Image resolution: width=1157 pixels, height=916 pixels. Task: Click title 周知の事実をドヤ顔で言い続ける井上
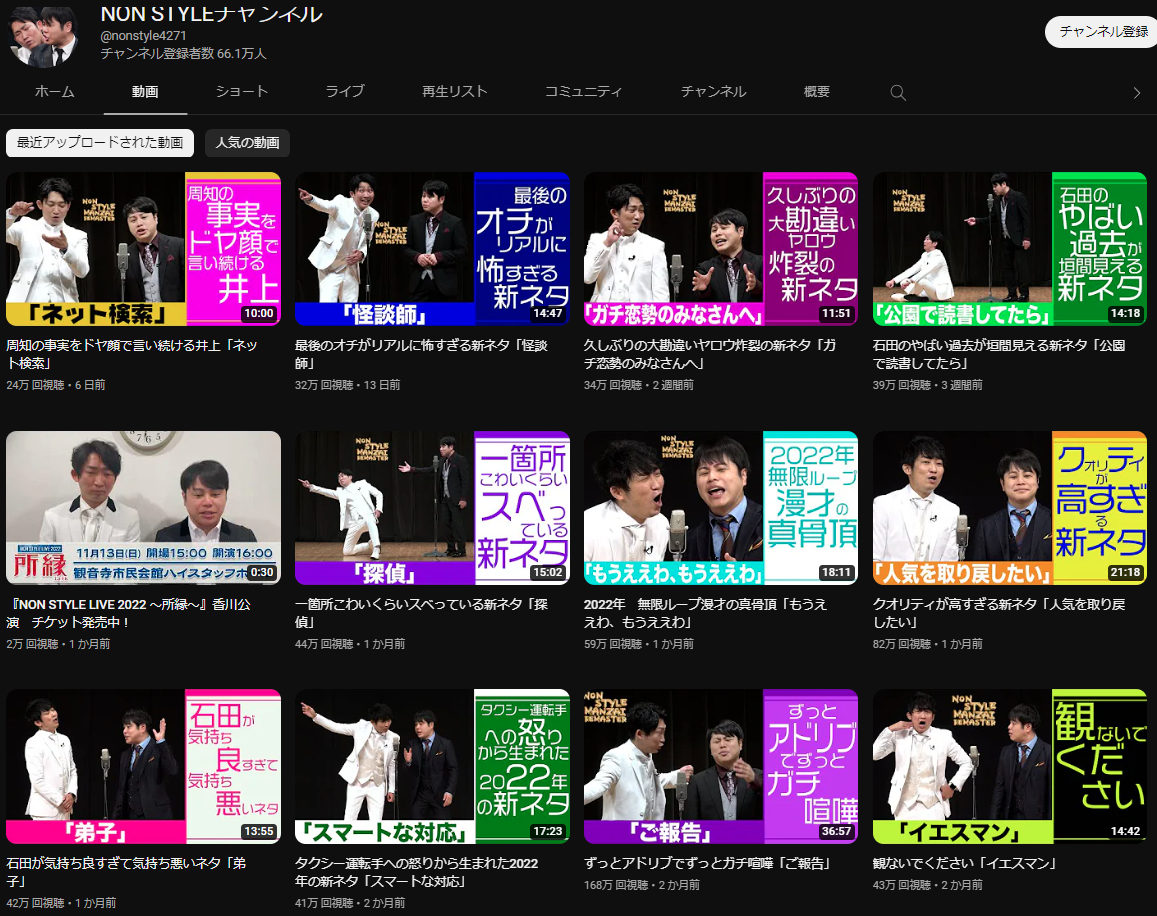point(132,354)
